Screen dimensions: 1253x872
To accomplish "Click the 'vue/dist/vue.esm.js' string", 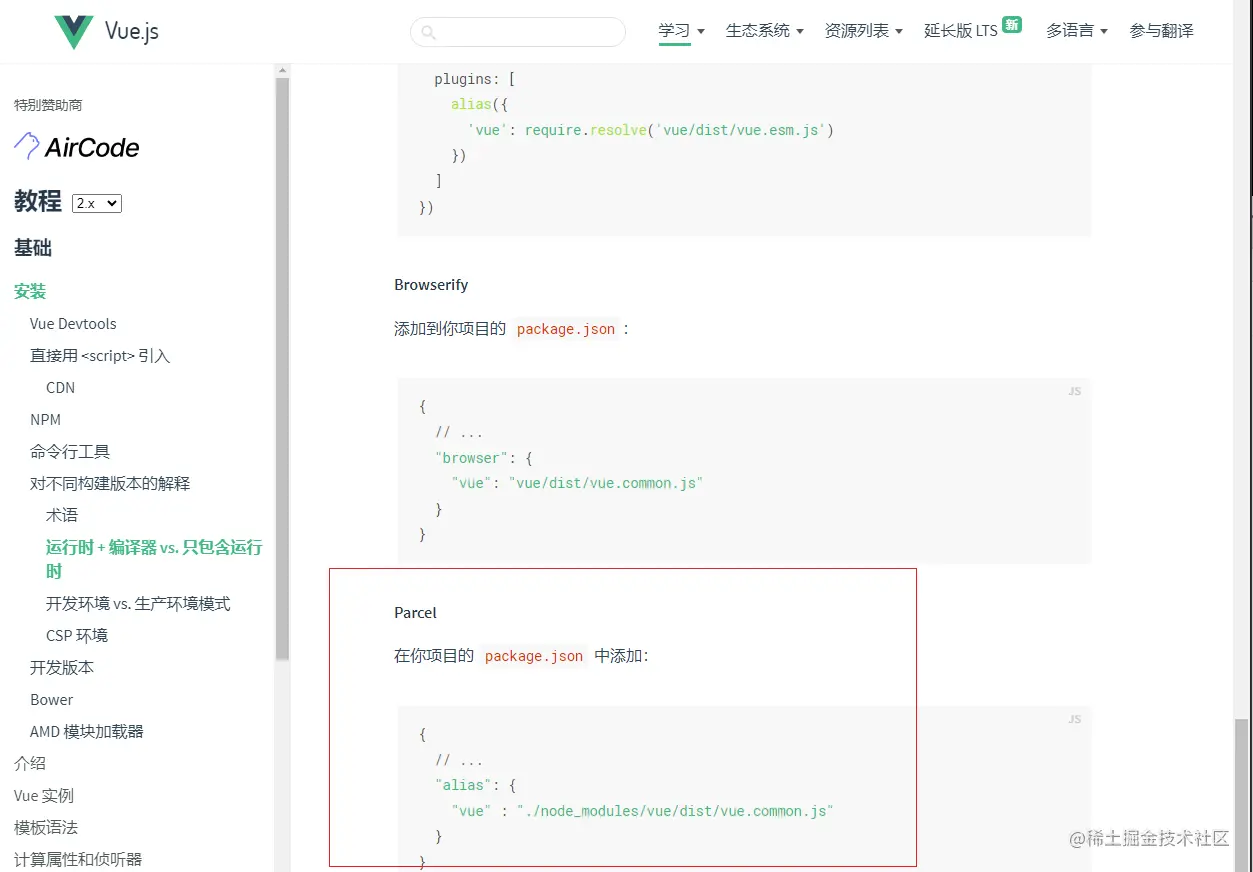I will (742, 130).
